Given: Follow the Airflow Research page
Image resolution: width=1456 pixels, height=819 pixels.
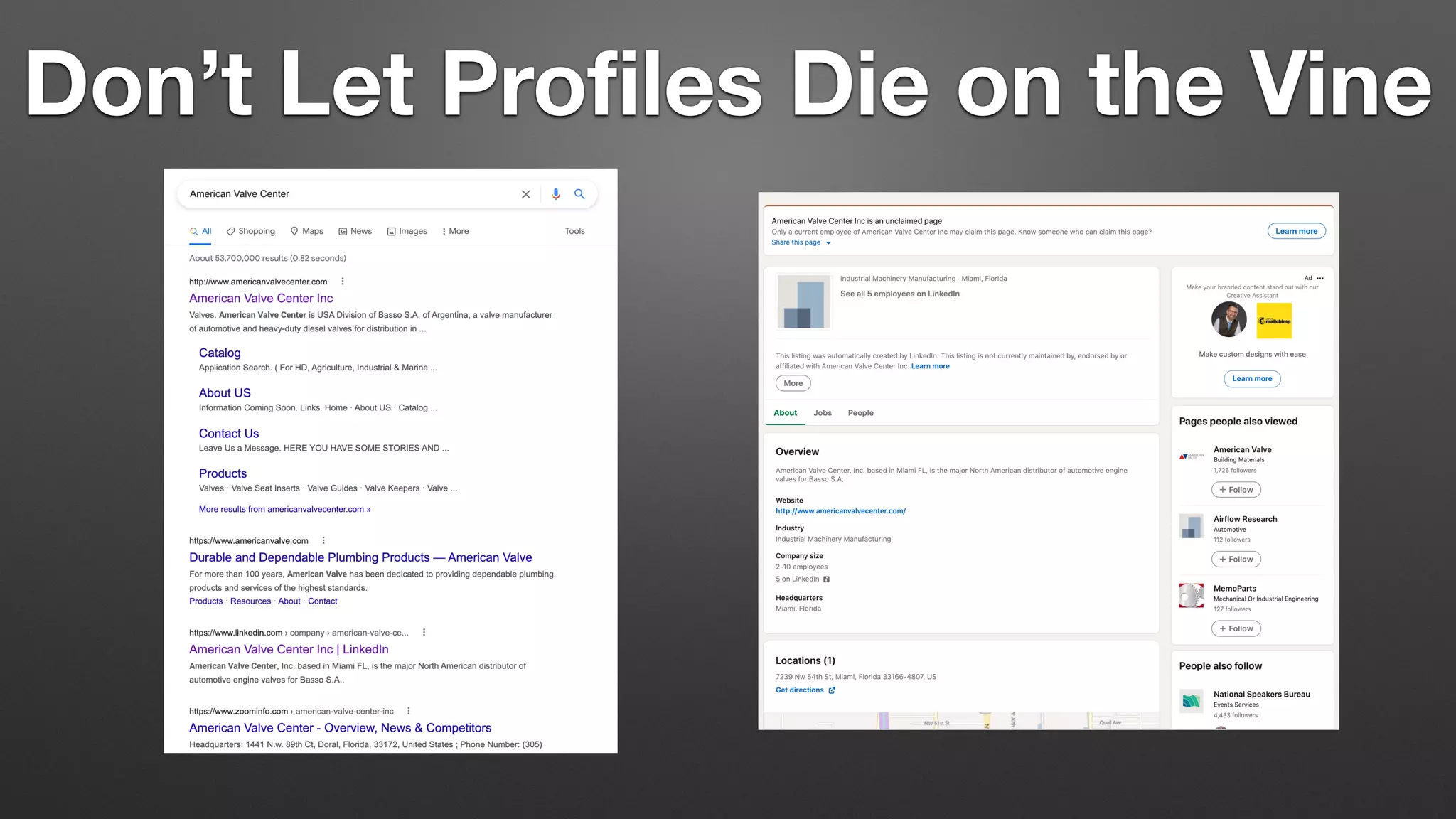Looking at the screenshot, I should pyautogui.click(x=1236, y=560).
